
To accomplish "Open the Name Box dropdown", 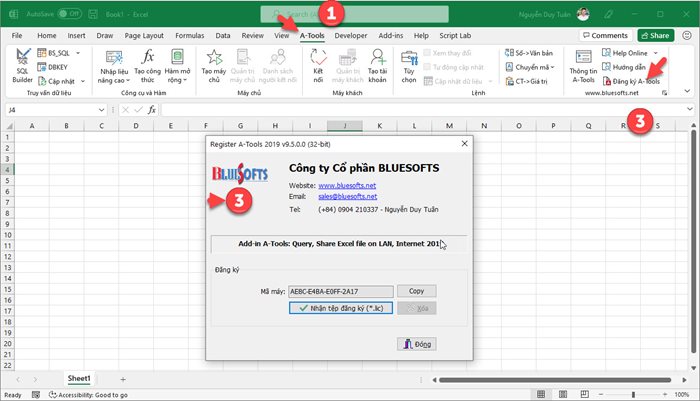I will coord(101,110).
